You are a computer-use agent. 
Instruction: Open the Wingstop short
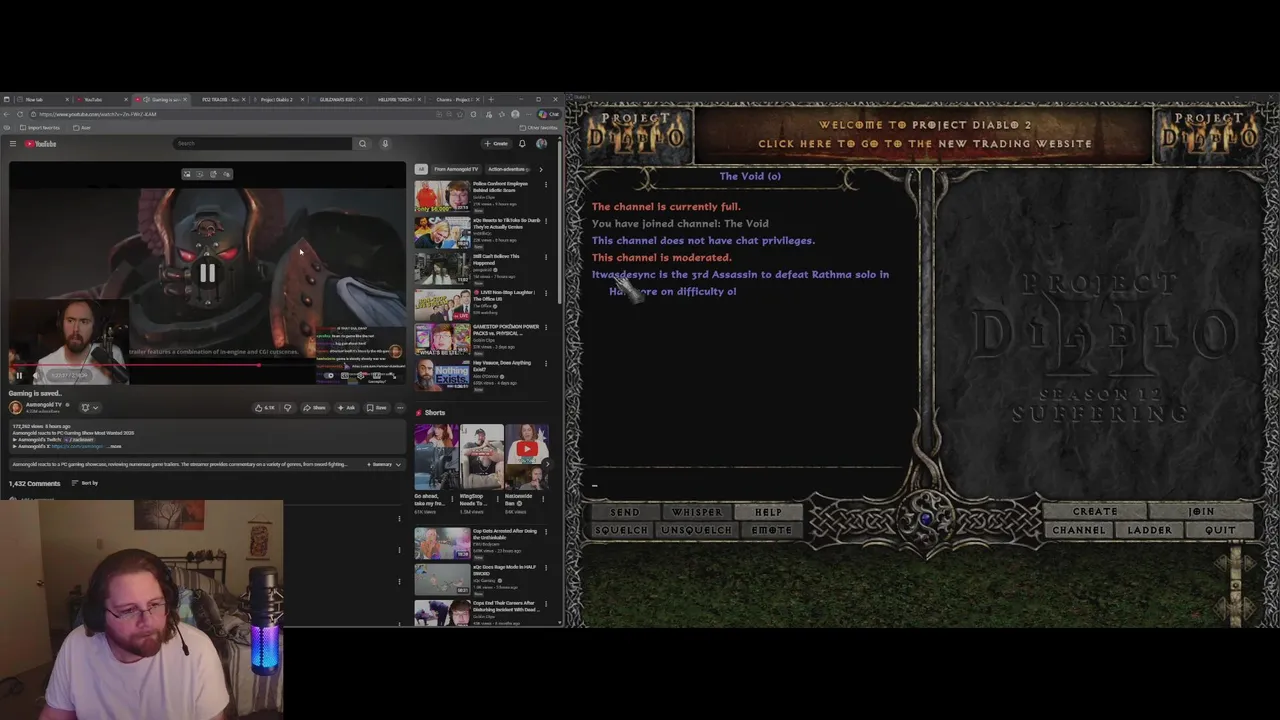point(481,457)
